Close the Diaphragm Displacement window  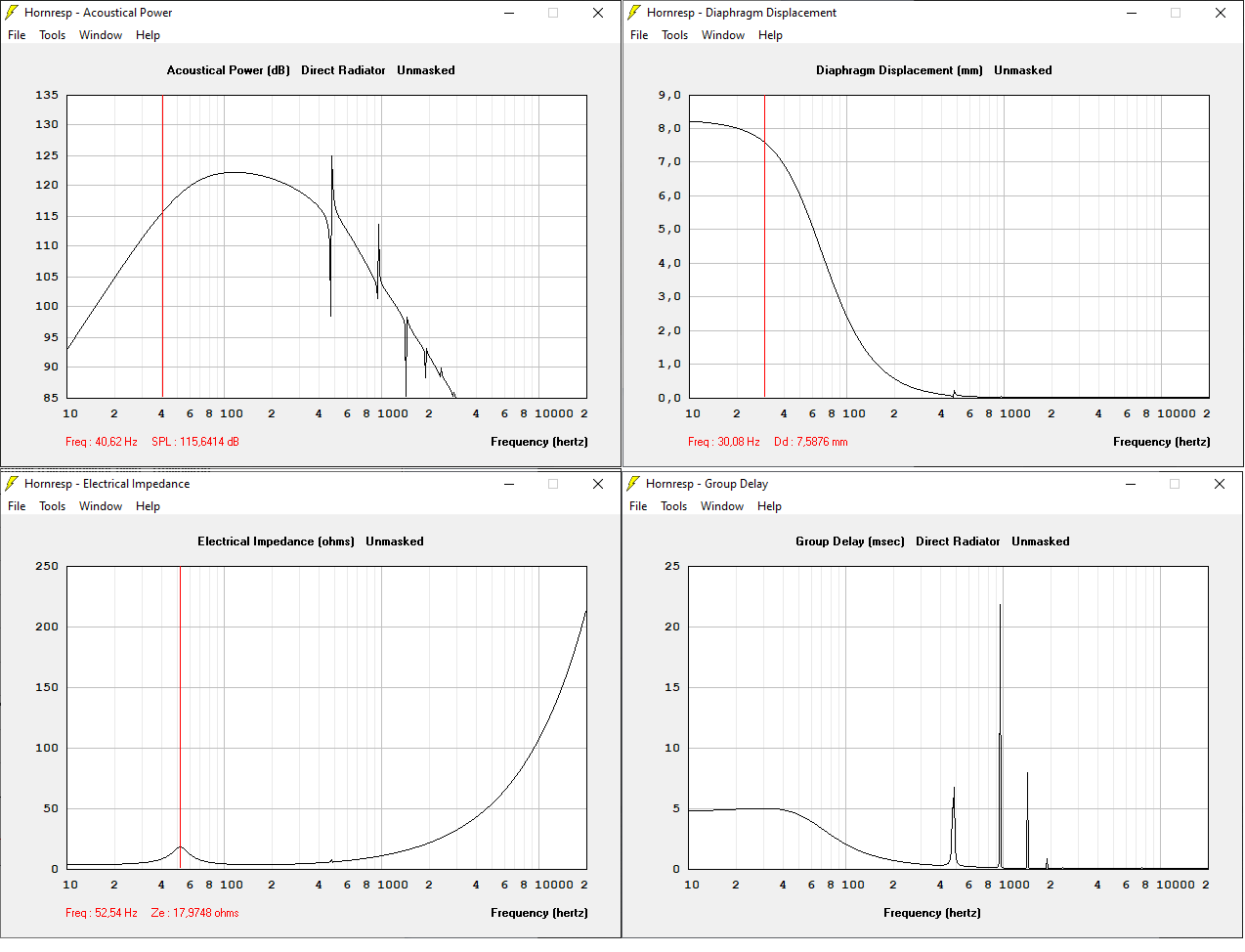click(x=1221, y=14)
